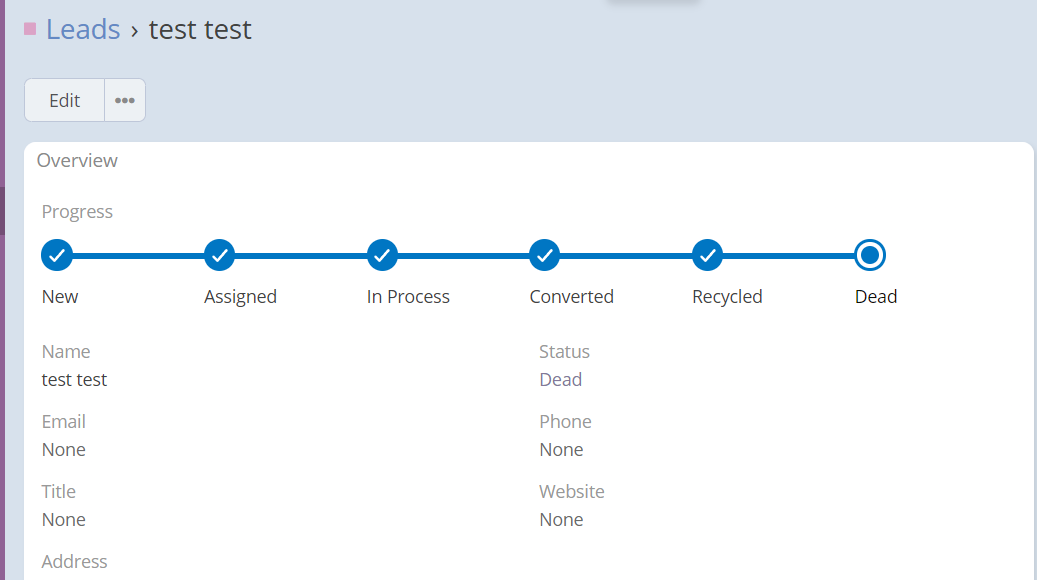Open the three-dots more actions dropdown
Image resolution: width=1037 pixels, height=580 pixels.
pos(125,100)
